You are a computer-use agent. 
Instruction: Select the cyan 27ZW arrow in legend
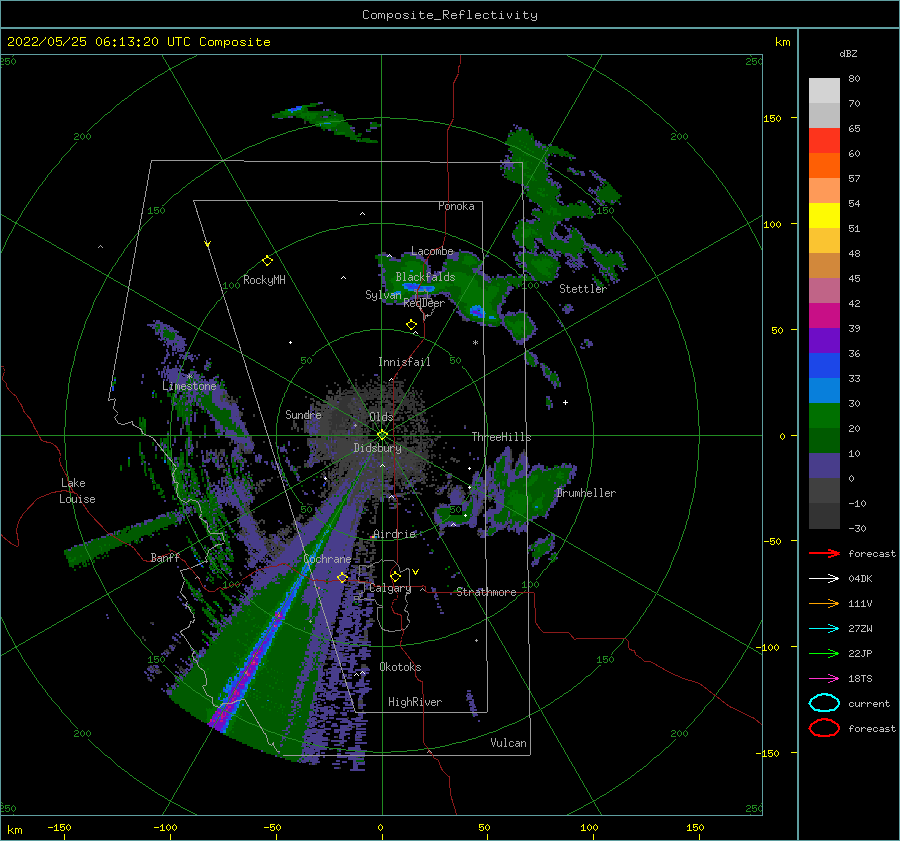coord(824,629)
